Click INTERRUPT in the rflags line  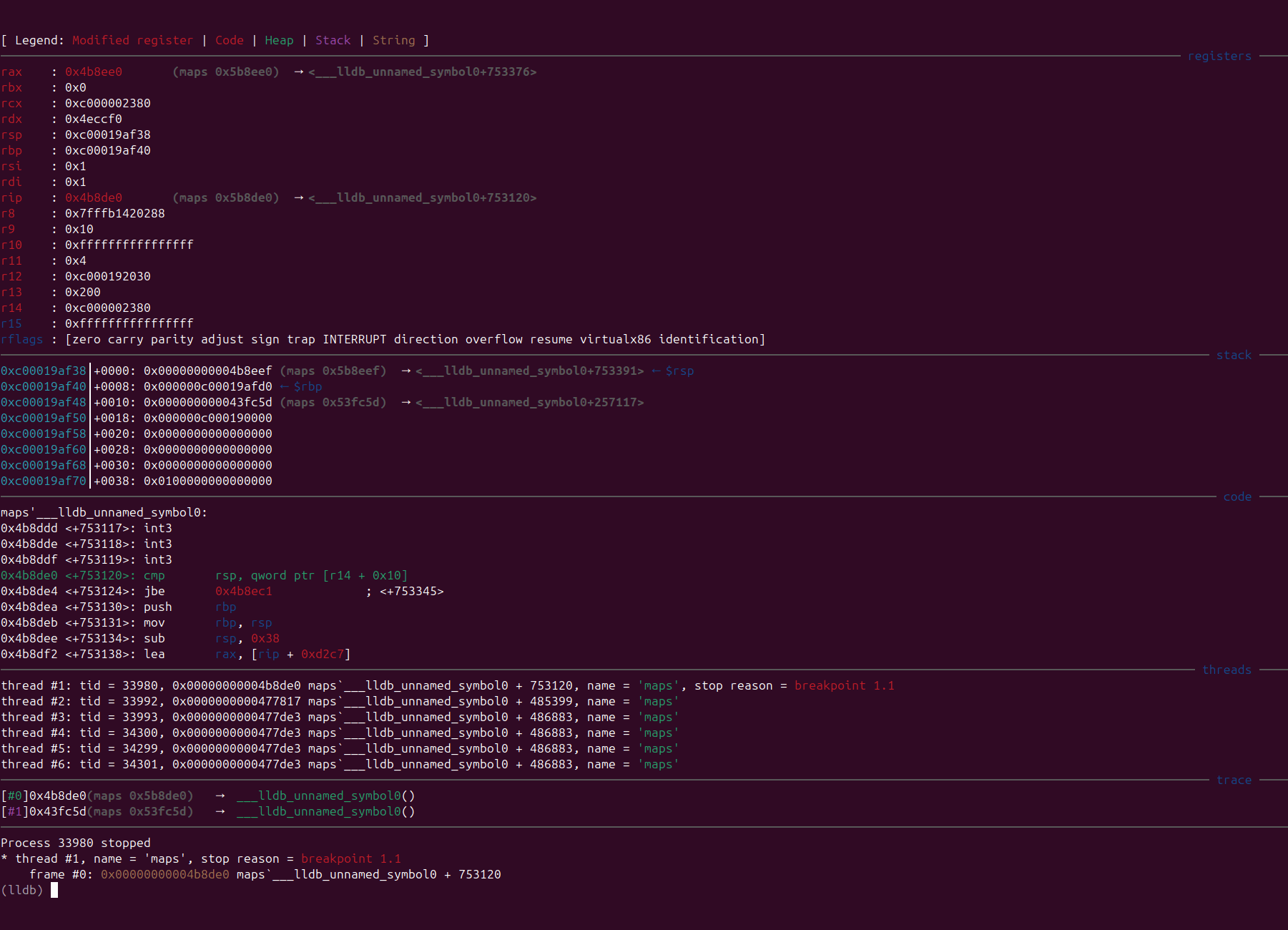tap(354, 339)
